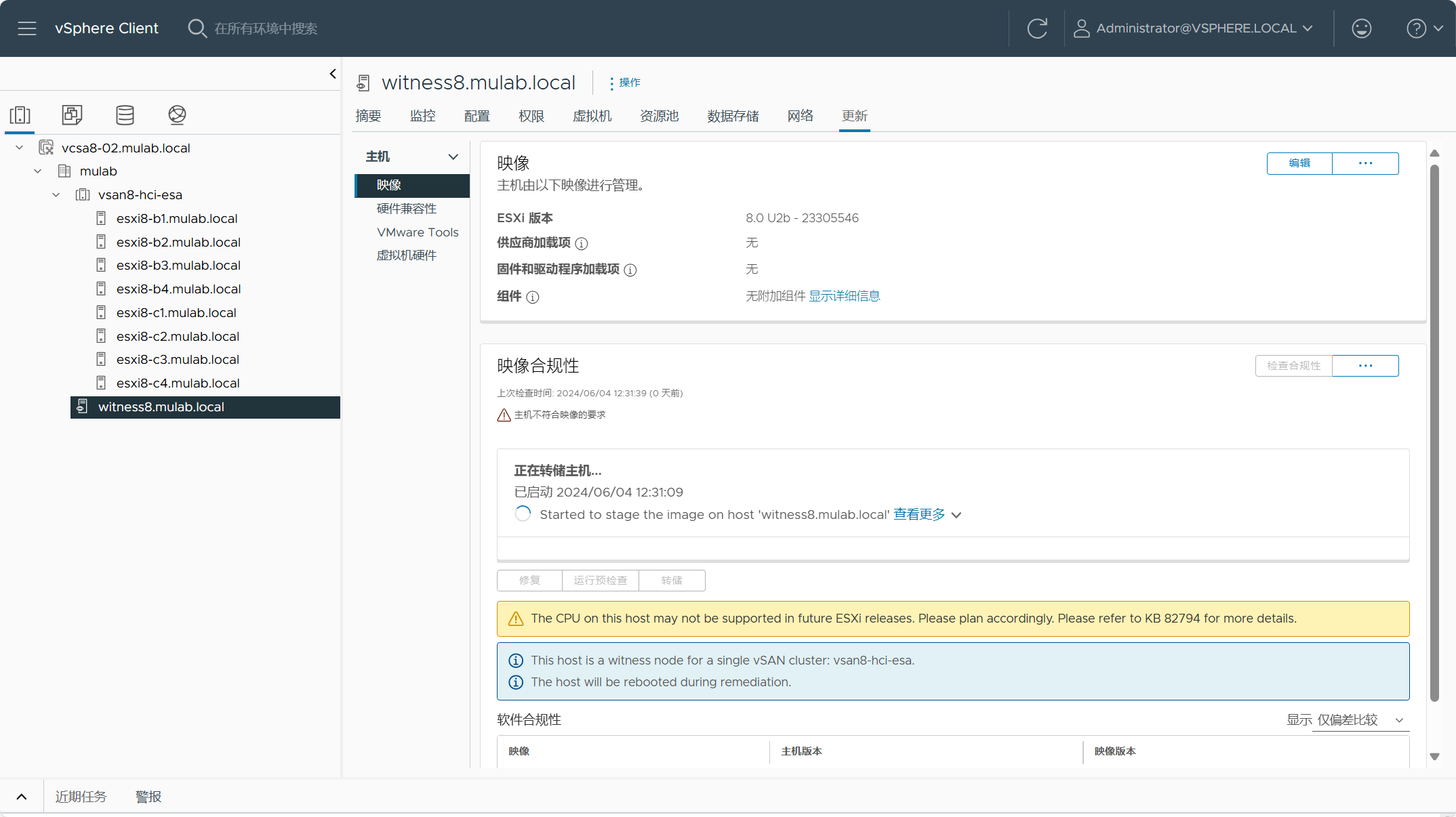This screenshot has height=817, width=1456.
Task: Click the cluster icon next to vsan8-hci-esa
Action: click(x=83, y=195)
